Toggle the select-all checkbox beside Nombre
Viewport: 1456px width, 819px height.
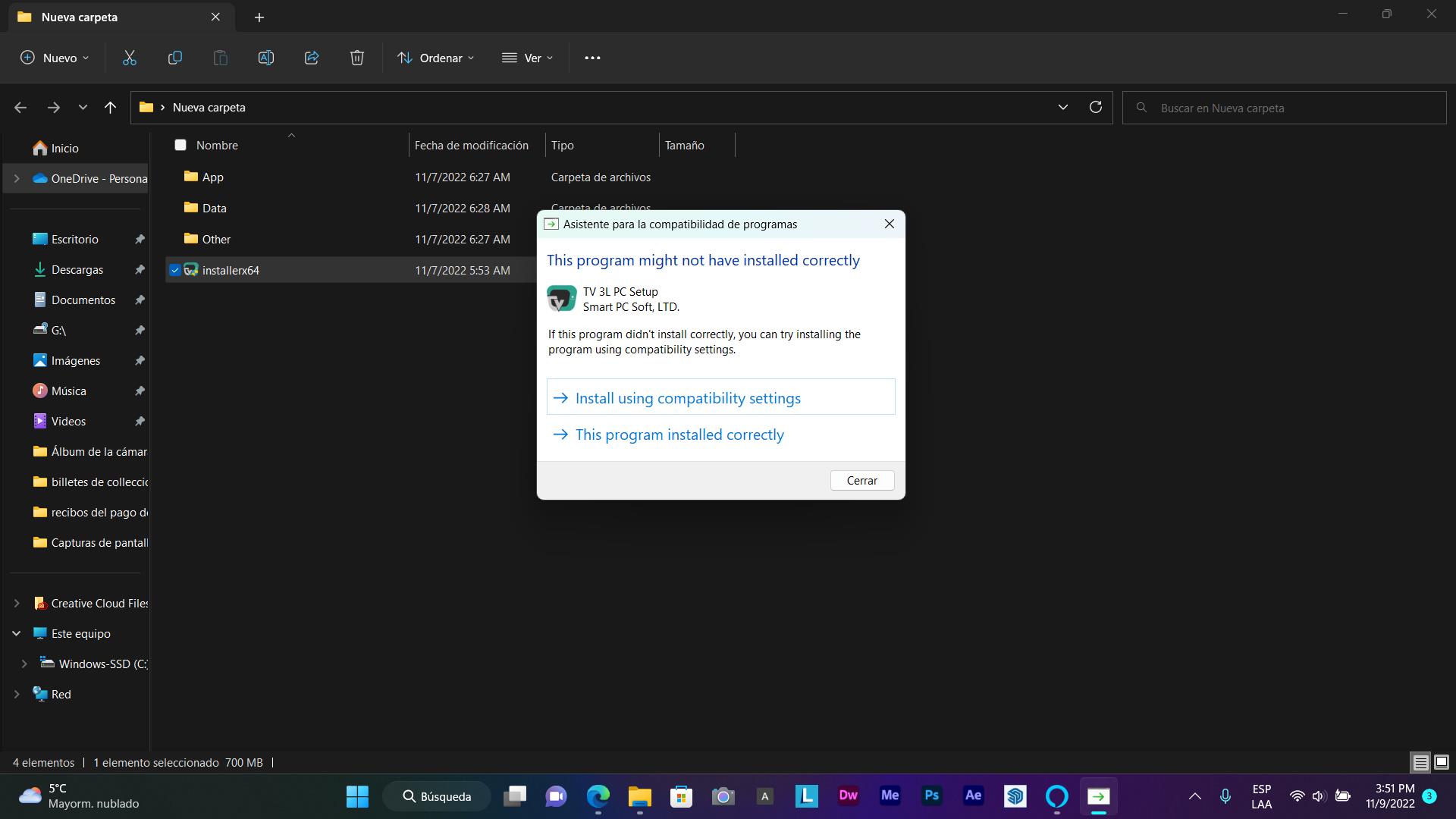180,145
